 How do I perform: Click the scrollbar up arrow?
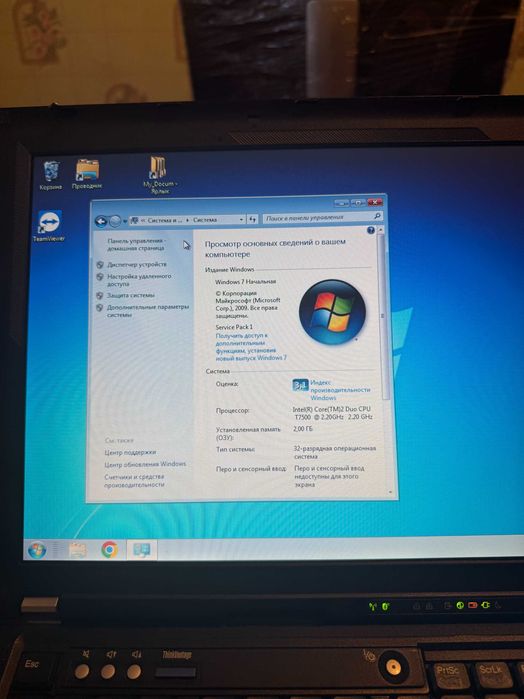click(x=380, y=230)
